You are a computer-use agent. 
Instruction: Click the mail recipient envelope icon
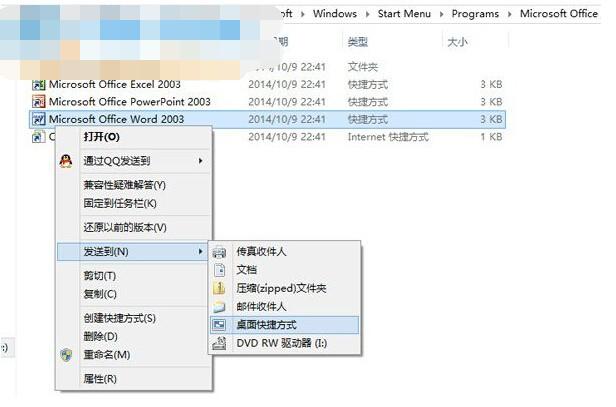(219, 307)
